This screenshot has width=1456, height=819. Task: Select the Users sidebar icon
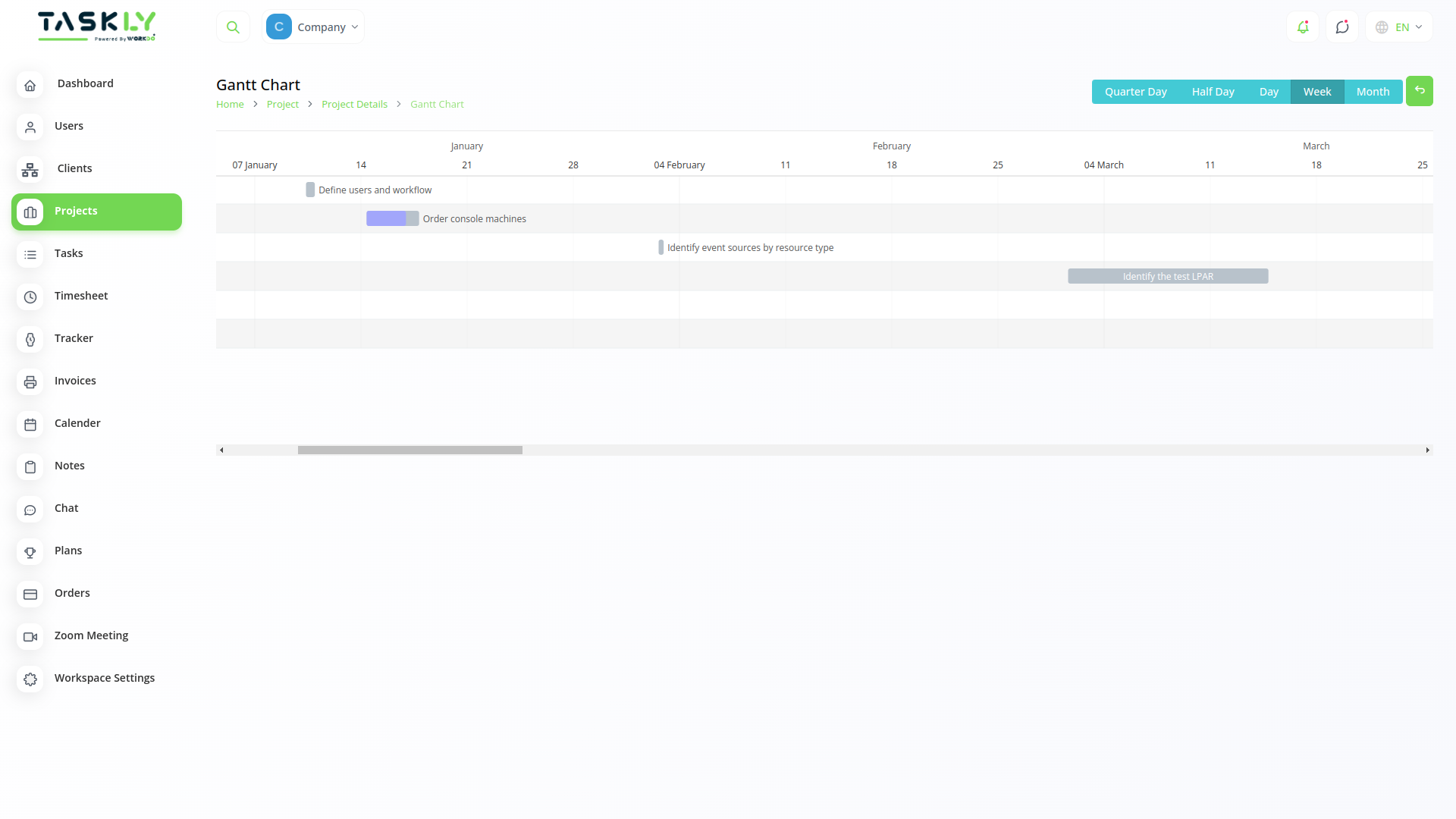click(30, 127)
